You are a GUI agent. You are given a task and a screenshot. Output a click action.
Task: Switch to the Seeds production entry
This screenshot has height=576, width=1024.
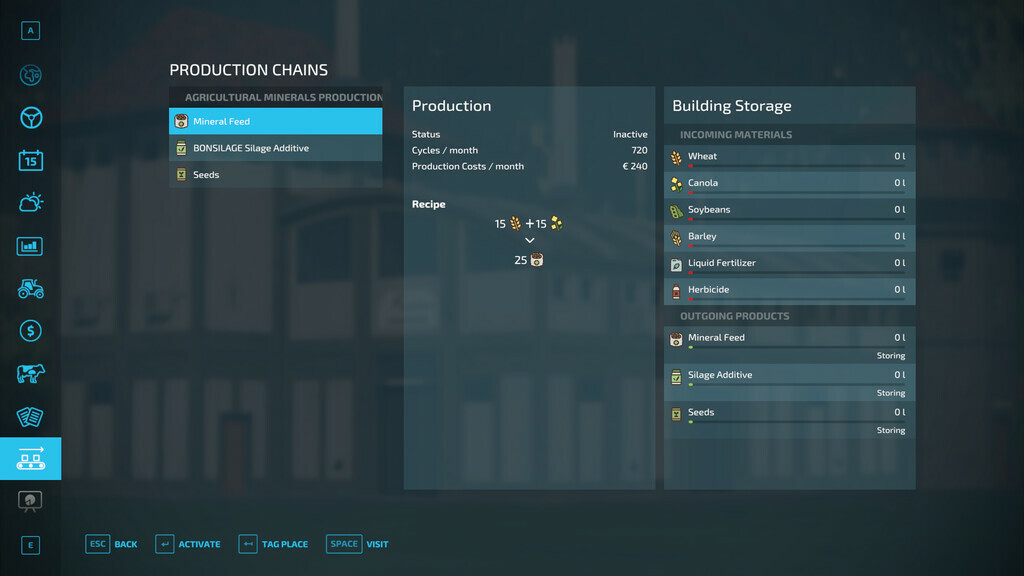point(275,174)
